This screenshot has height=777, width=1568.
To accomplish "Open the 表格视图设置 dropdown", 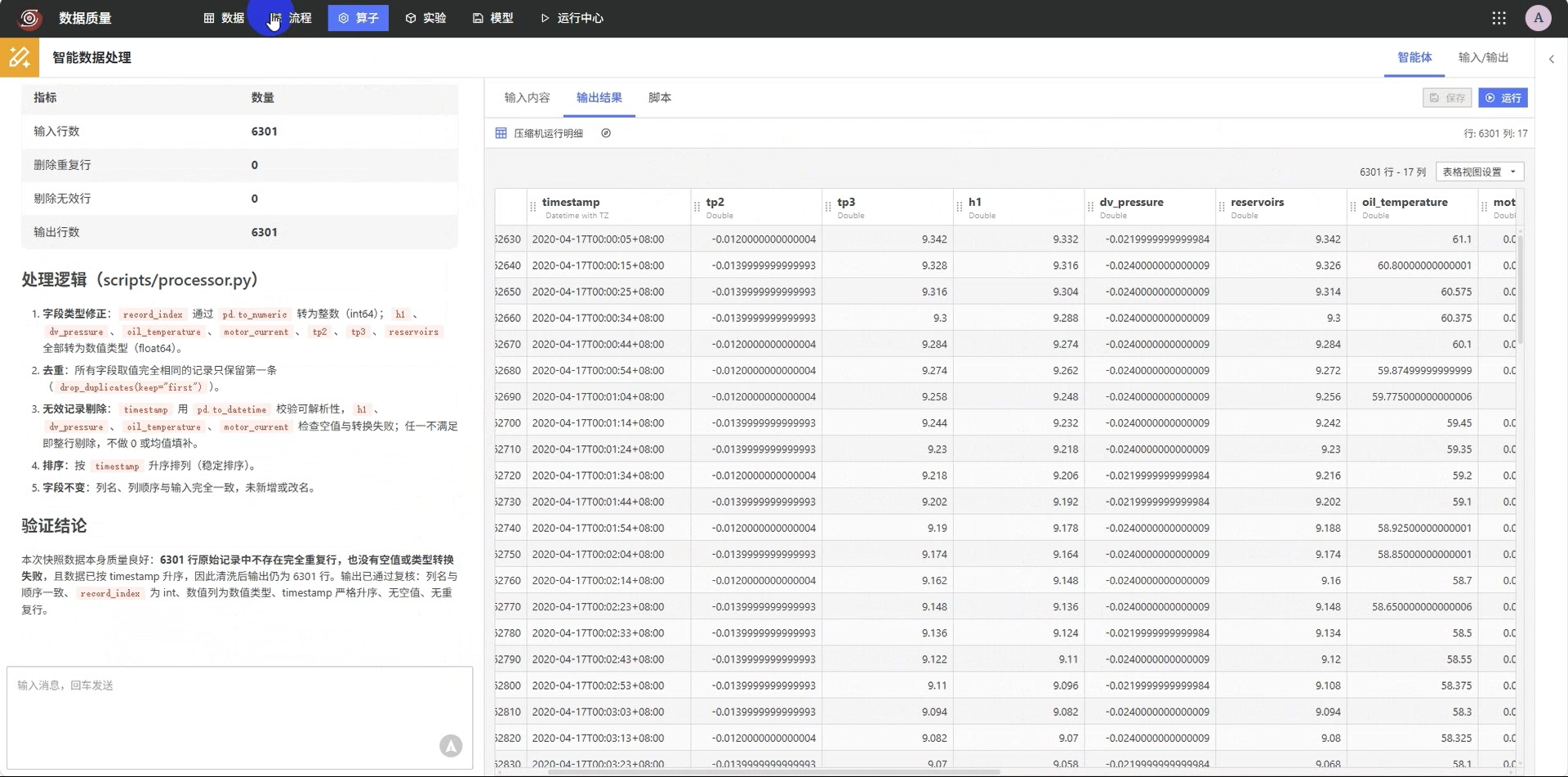I will coord(1480,172).
